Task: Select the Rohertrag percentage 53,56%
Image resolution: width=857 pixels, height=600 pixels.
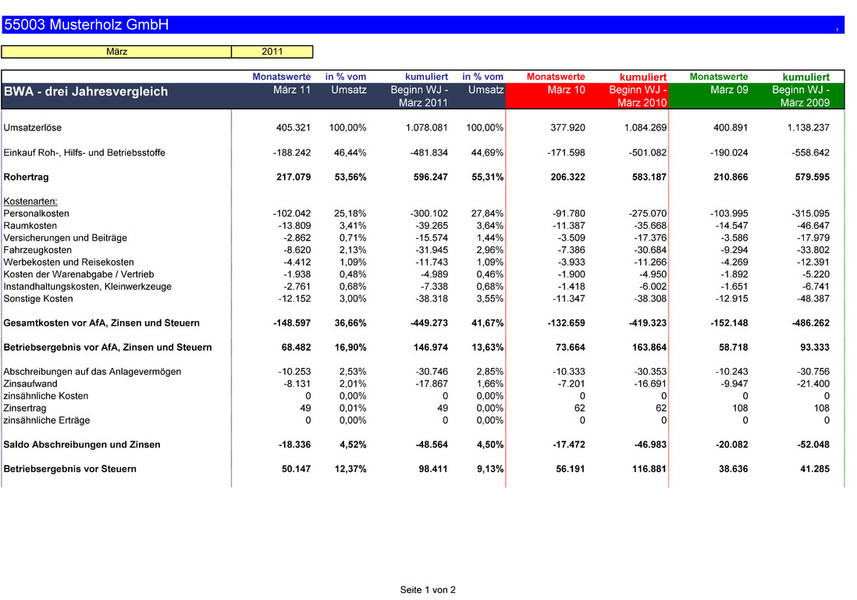Action: [x=350, y=177]
